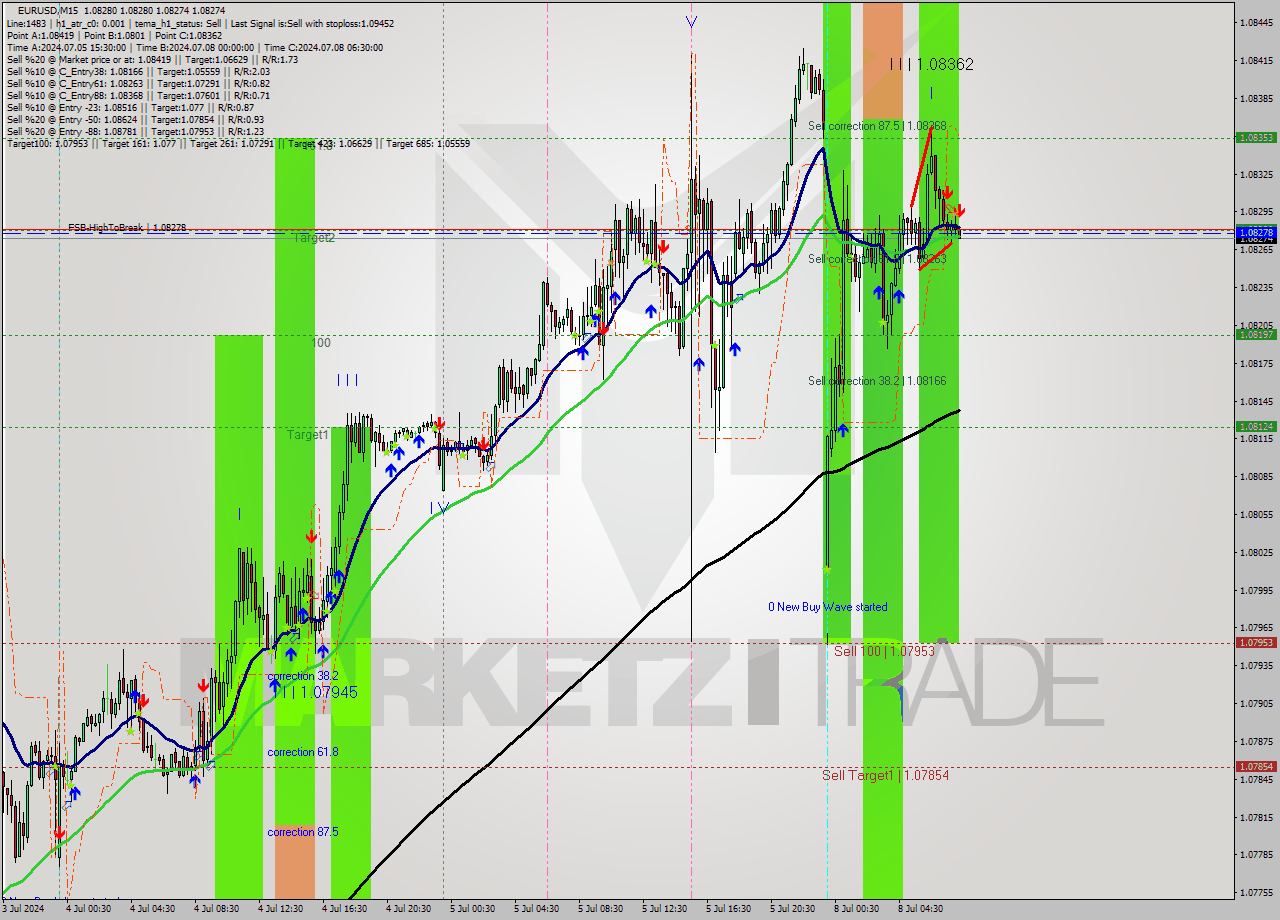Click the '100' level label

point(320,343)
